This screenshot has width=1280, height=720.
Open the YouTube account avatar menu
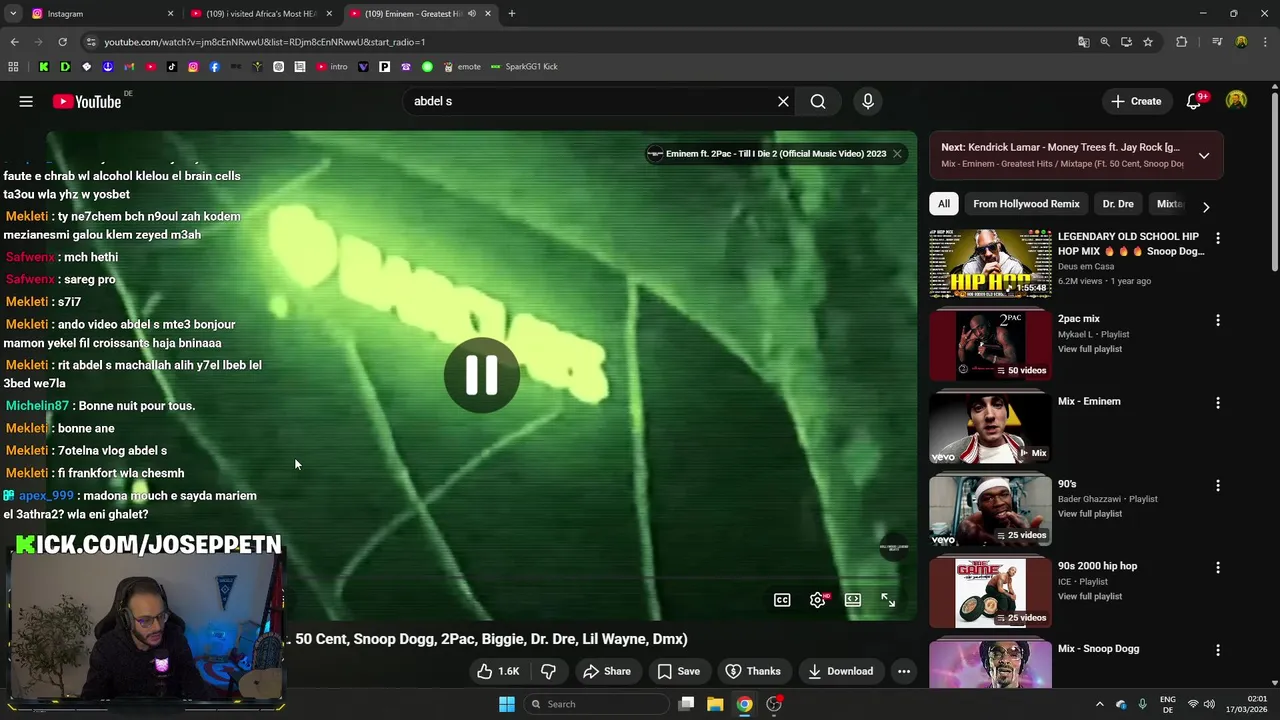point(1237,101)
